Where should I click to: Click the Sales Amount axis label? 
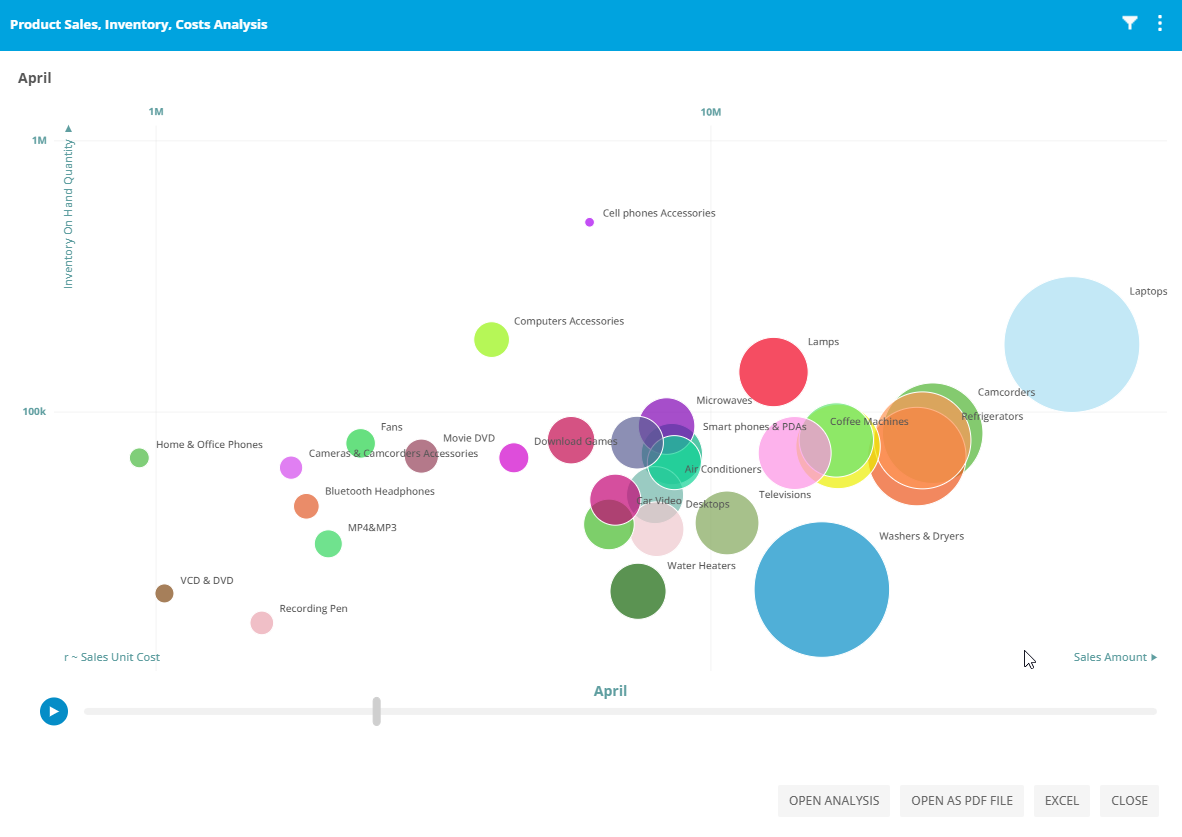1110,657
